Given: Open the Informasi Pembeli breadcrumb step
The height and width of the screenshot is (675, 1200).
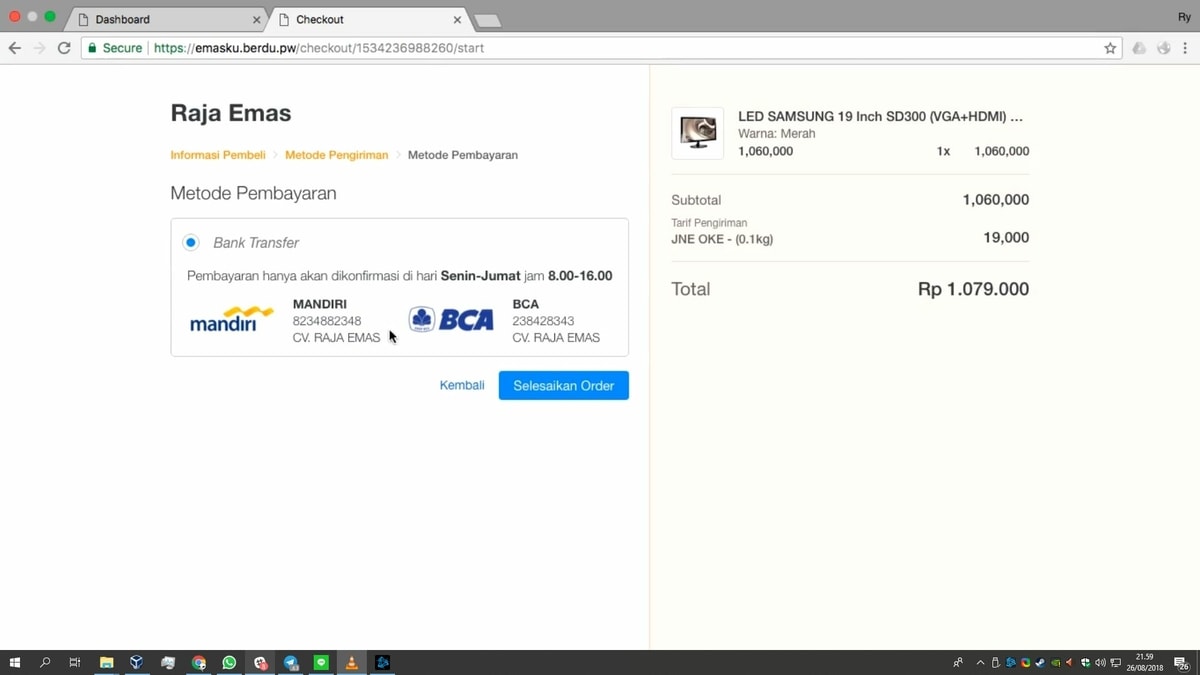Looking at the screenshot, I should (218, 155).
